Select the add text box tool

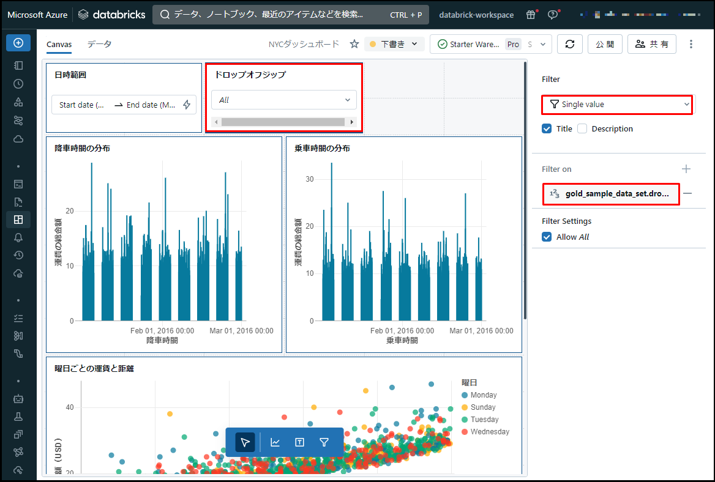[x=299, y=442]
